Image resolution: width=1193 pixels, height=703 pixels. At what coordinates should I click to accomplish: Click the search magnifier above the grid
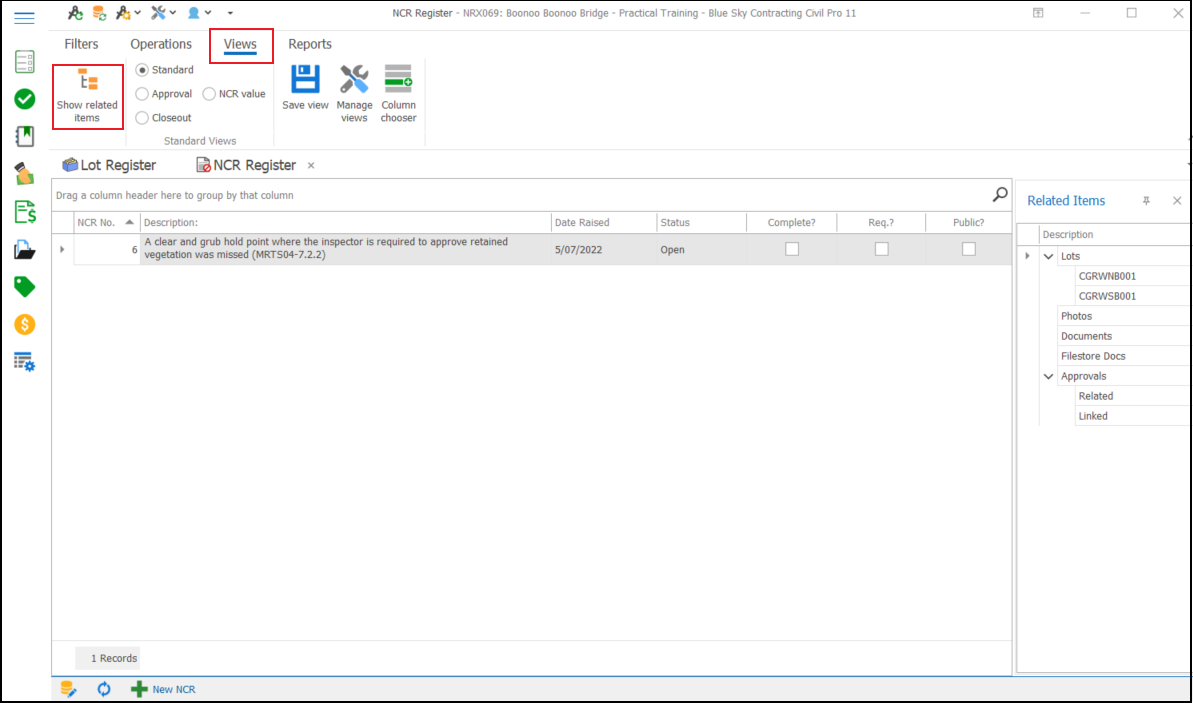(999, 195)
